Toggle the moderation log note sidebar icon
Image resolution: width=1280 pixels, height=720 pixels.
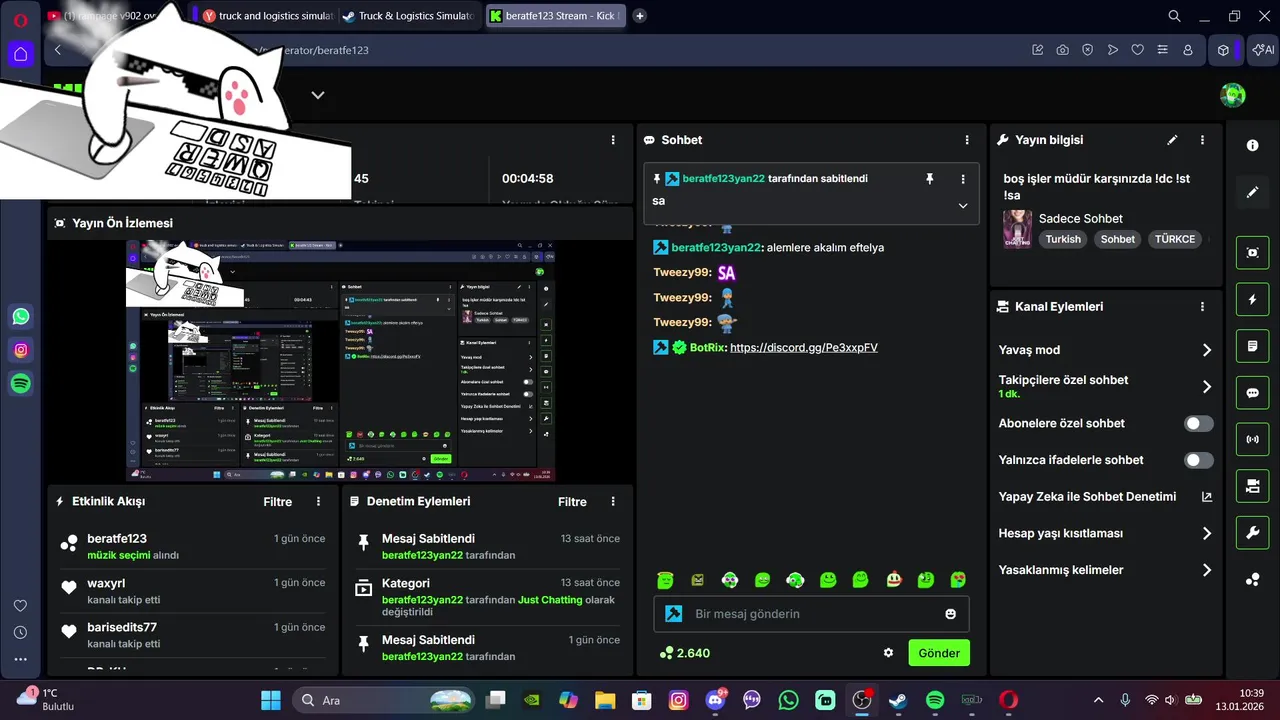[1252, 346]
